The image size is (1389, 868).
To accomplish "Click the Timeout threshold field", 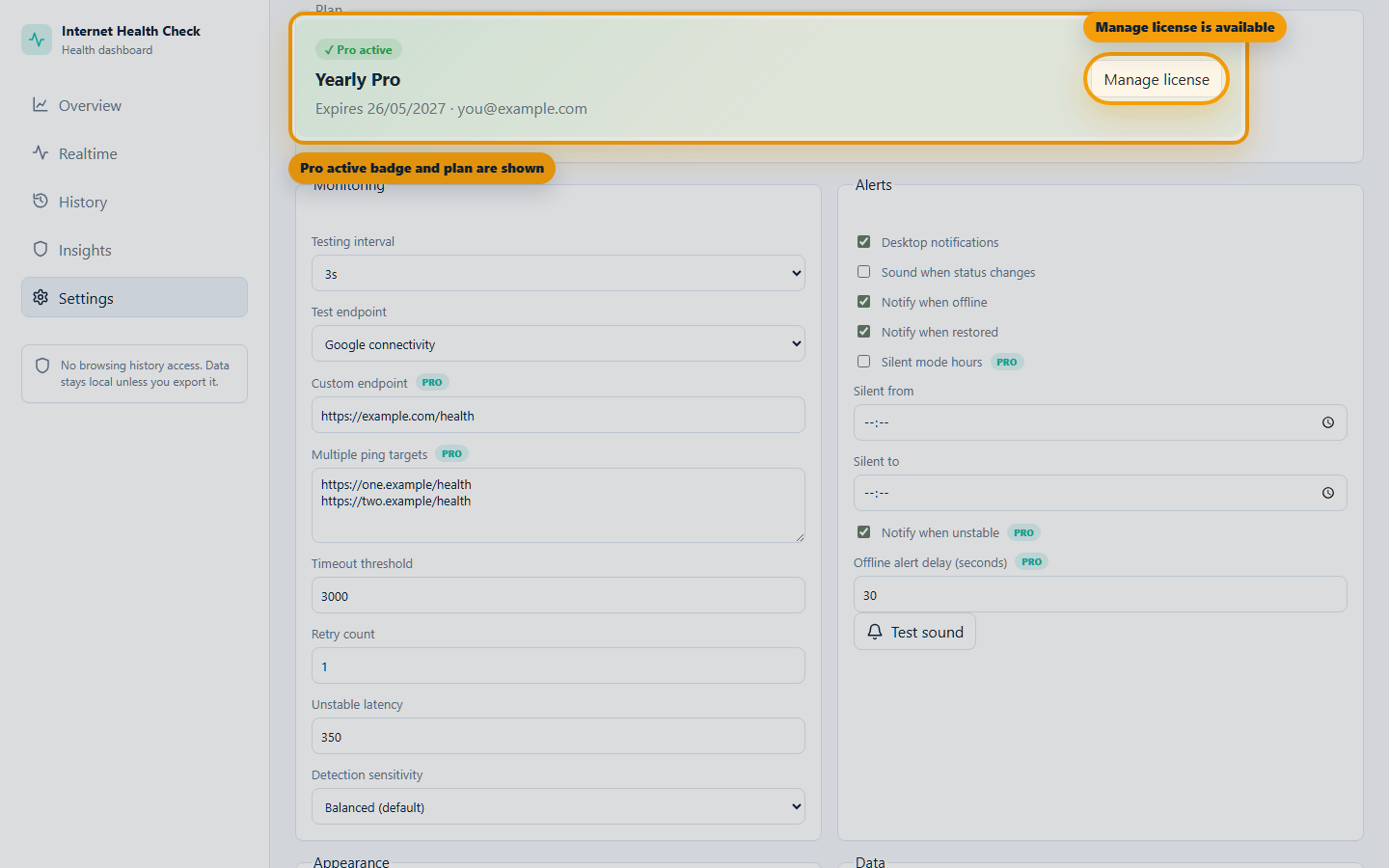I will [x=558, y=595].
